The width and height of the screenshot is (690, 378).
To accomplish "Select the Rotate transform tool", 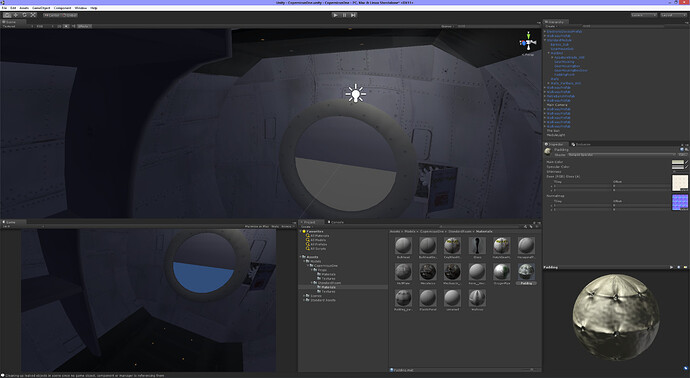I will click(x=24, y=15).
